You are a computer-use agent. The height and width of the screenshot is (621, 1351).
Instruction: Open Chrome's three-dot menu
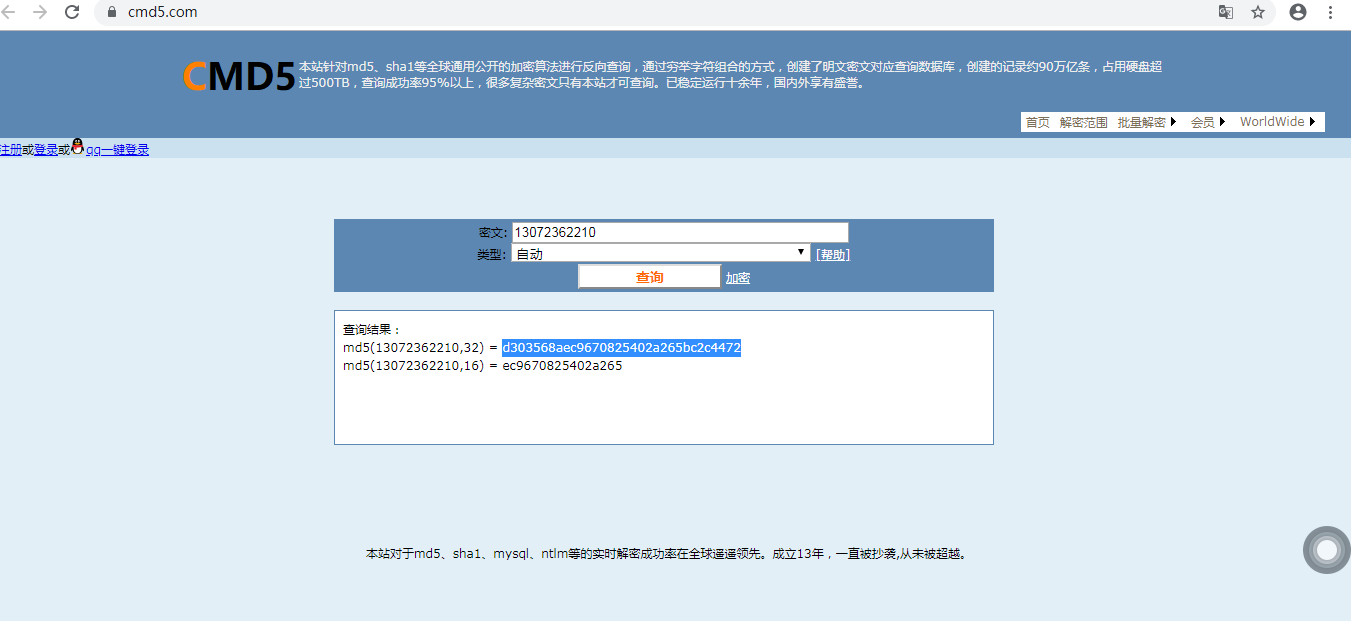point(1331,12)
